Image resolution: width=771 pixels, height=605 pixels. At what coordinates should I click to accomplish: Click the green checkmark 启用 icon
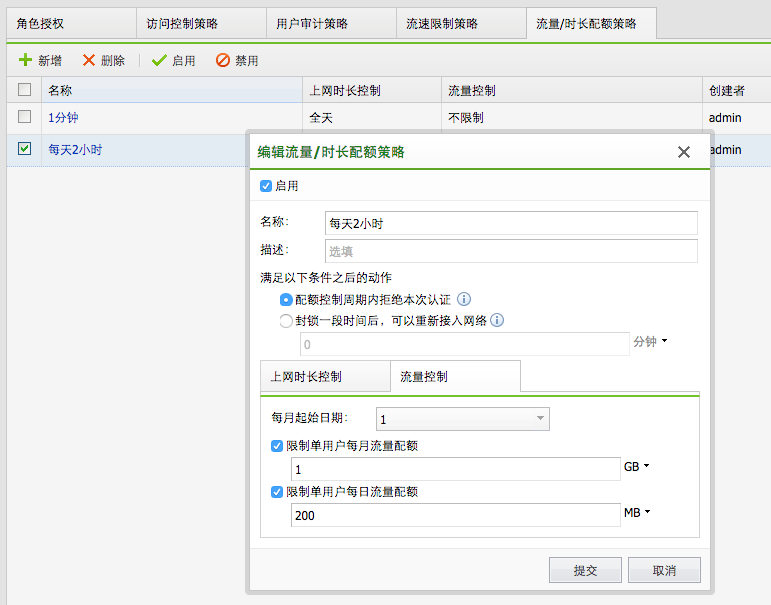[x=159, y=61]
